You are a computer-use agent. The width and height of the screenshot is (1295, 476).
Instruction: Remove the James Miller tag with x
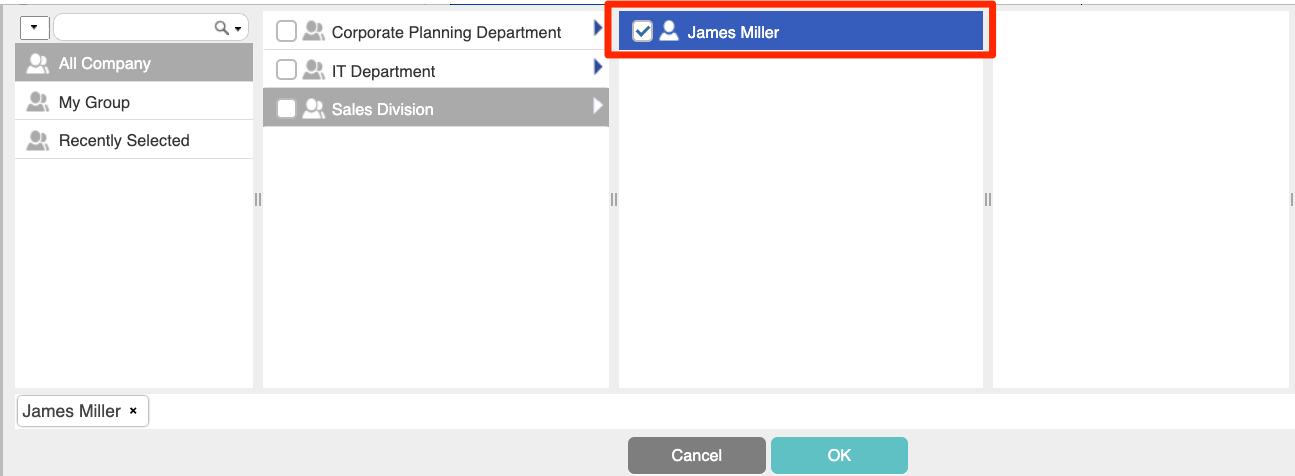click(x=133, y=412)
